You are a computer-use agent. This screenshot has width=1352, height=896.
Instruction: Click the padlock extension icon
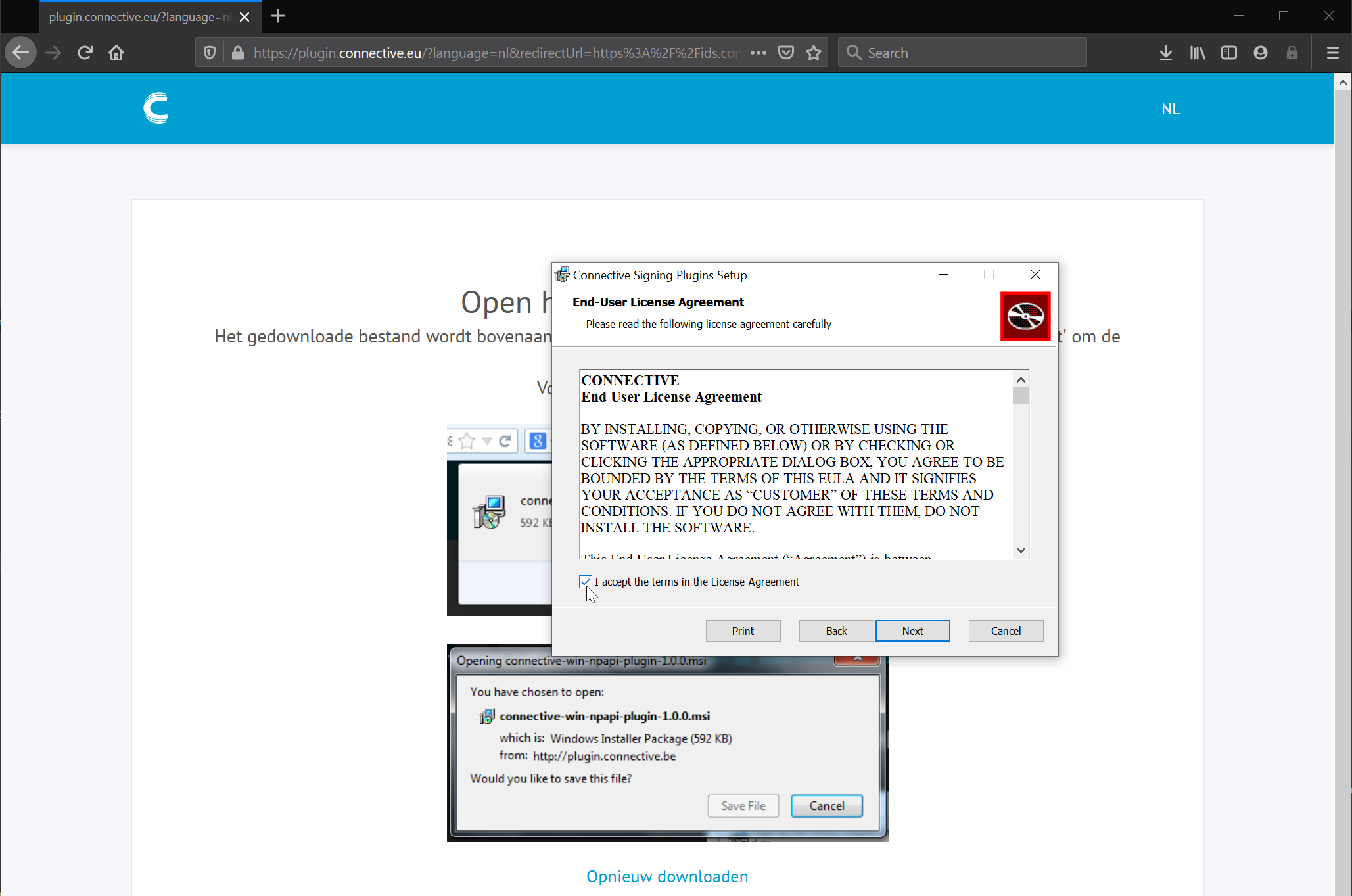(x=1292, y=53)
